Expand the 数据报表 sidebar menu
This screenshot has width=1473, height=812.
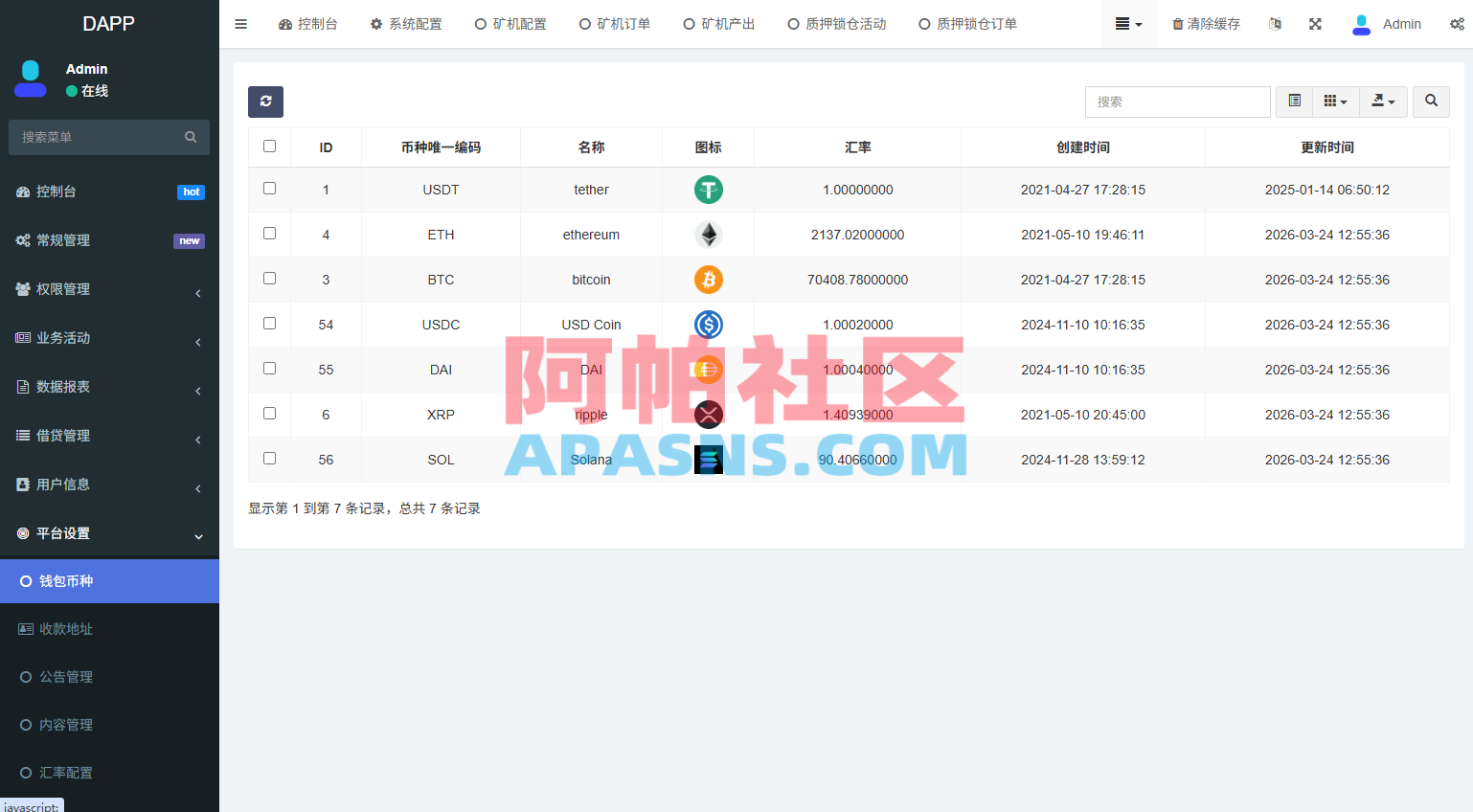109,387
